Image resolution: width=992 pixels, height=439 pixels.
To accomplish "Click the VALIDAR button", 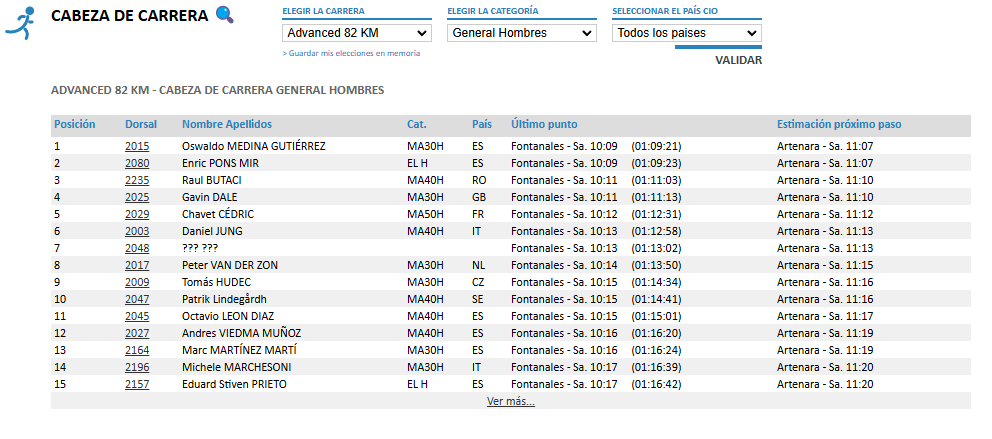I will tap(738, 61).
